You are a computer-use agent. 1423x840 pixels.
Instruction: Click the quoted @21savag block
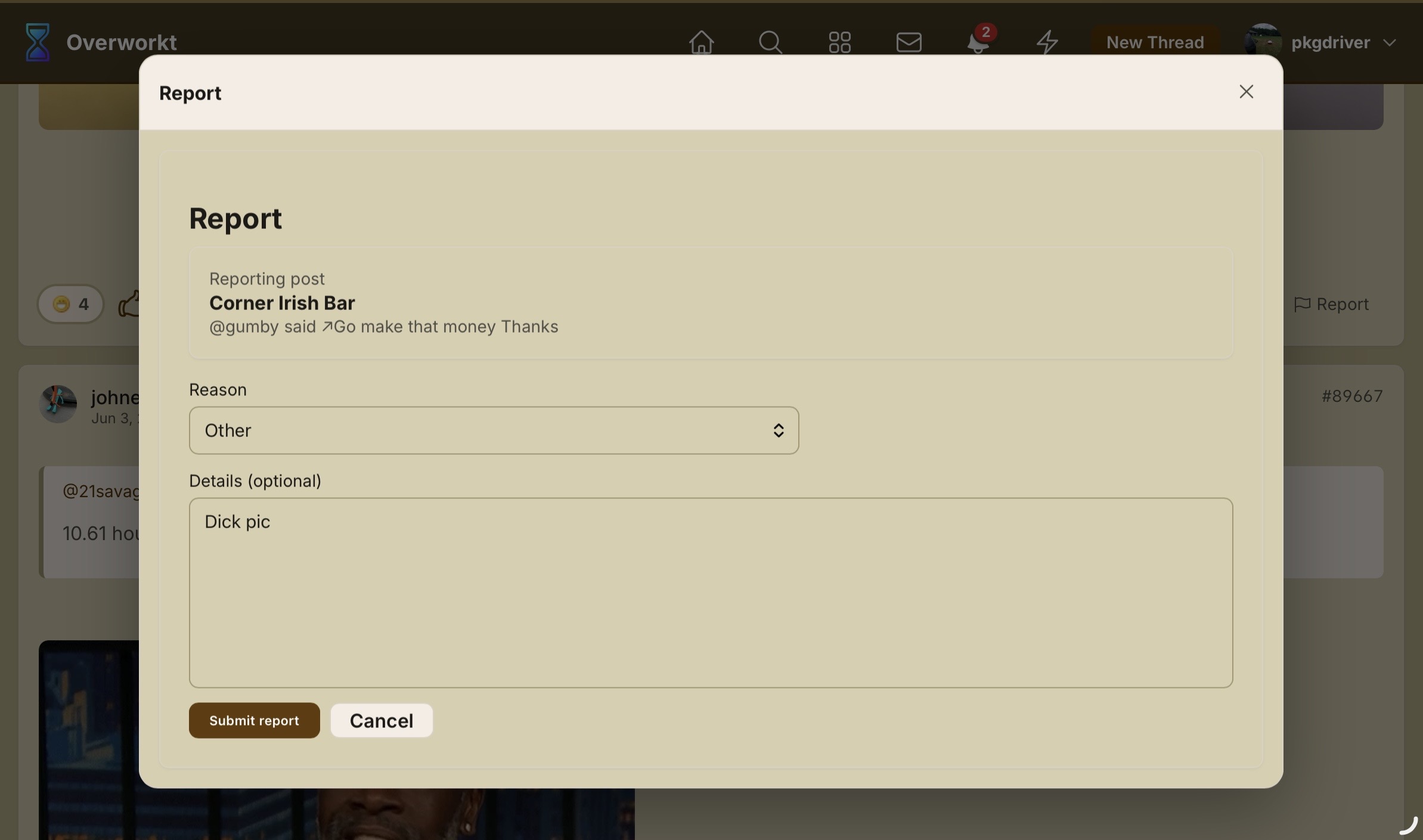pos(89,522)
